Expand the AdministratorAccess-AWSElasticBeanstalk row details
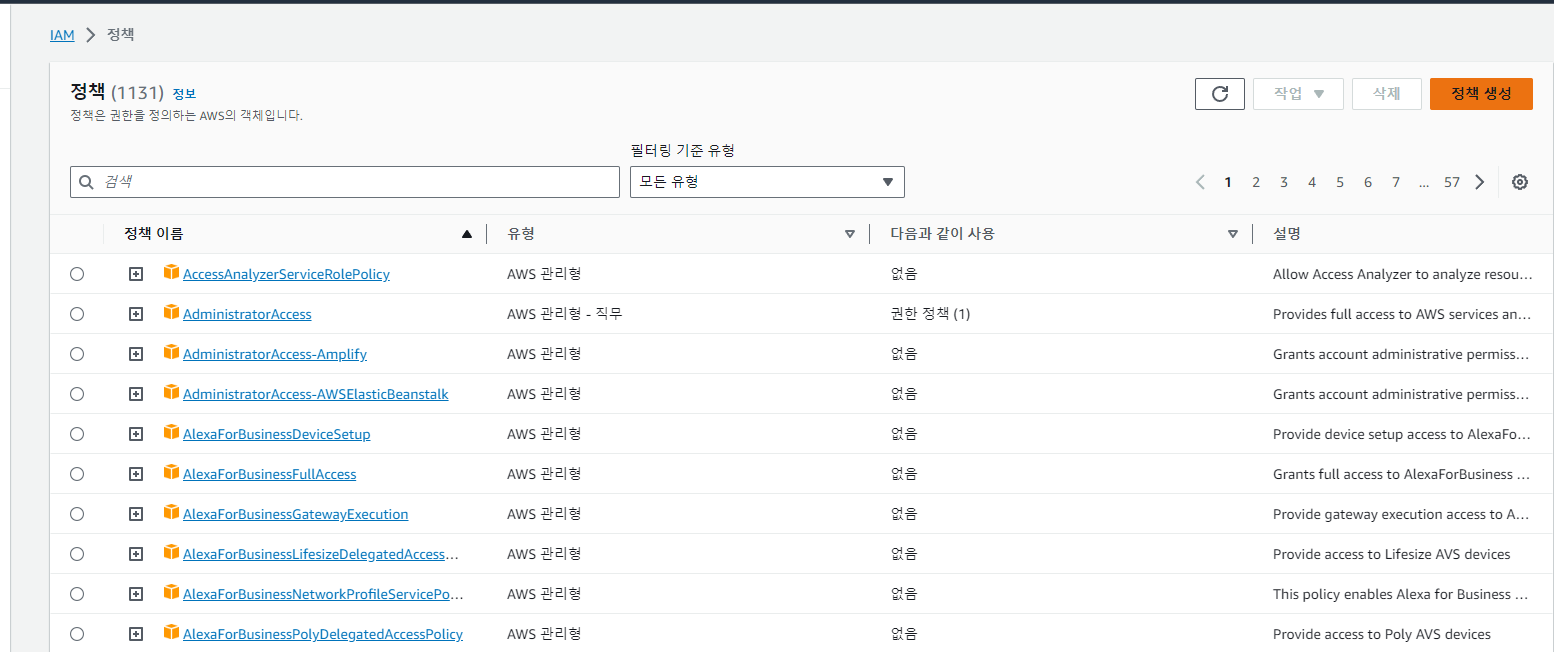Image resolution: width=1554 pixels, height=652 pixels. [x=136, y=394]
